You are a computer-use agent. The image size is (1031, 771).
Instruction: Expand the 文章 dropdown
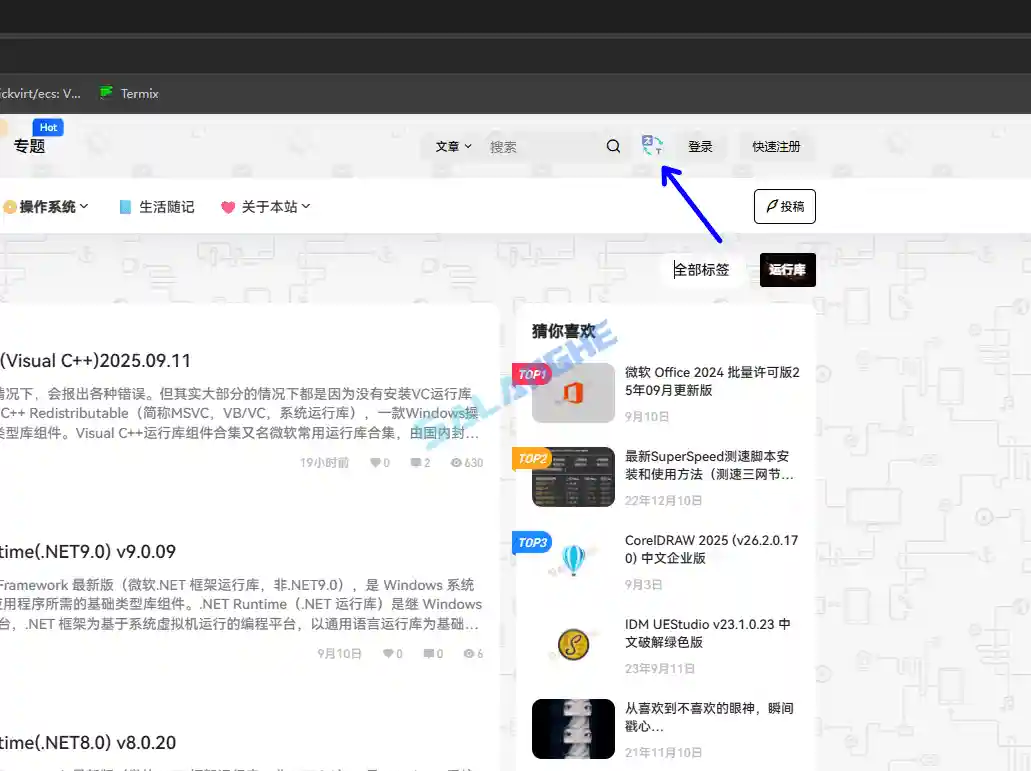click(x=452, y=146)
